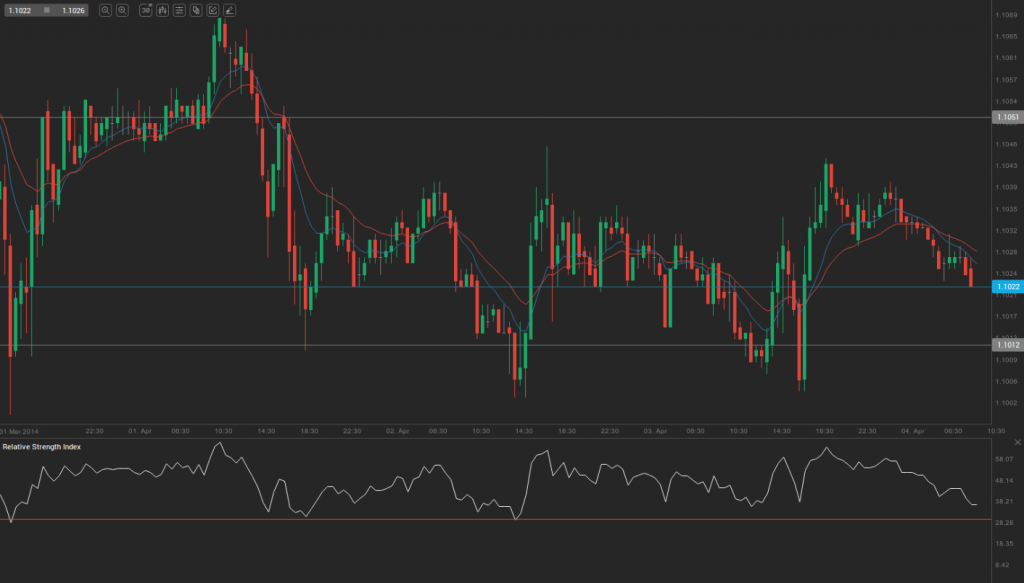The width and height of the screenshot is (1024, 583).
Task: Select the blue 1.1022 current price tag
Action: [1006, 286]
